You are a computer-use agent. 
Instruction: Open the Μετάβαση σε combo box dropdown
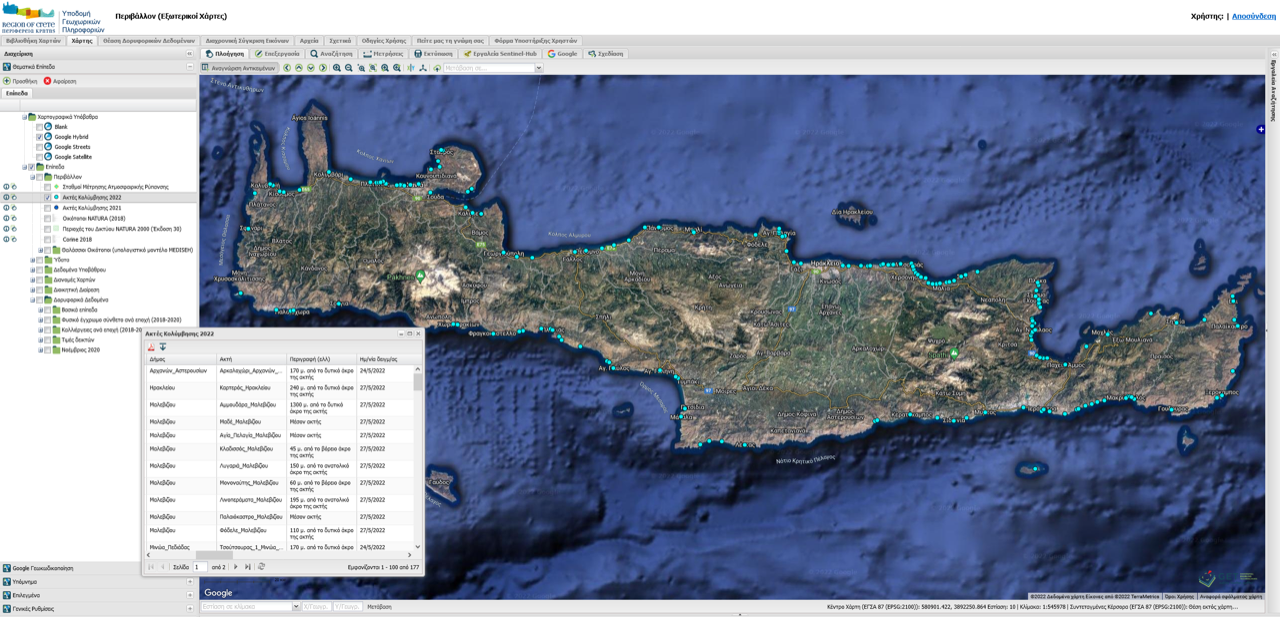click(538, 68)
